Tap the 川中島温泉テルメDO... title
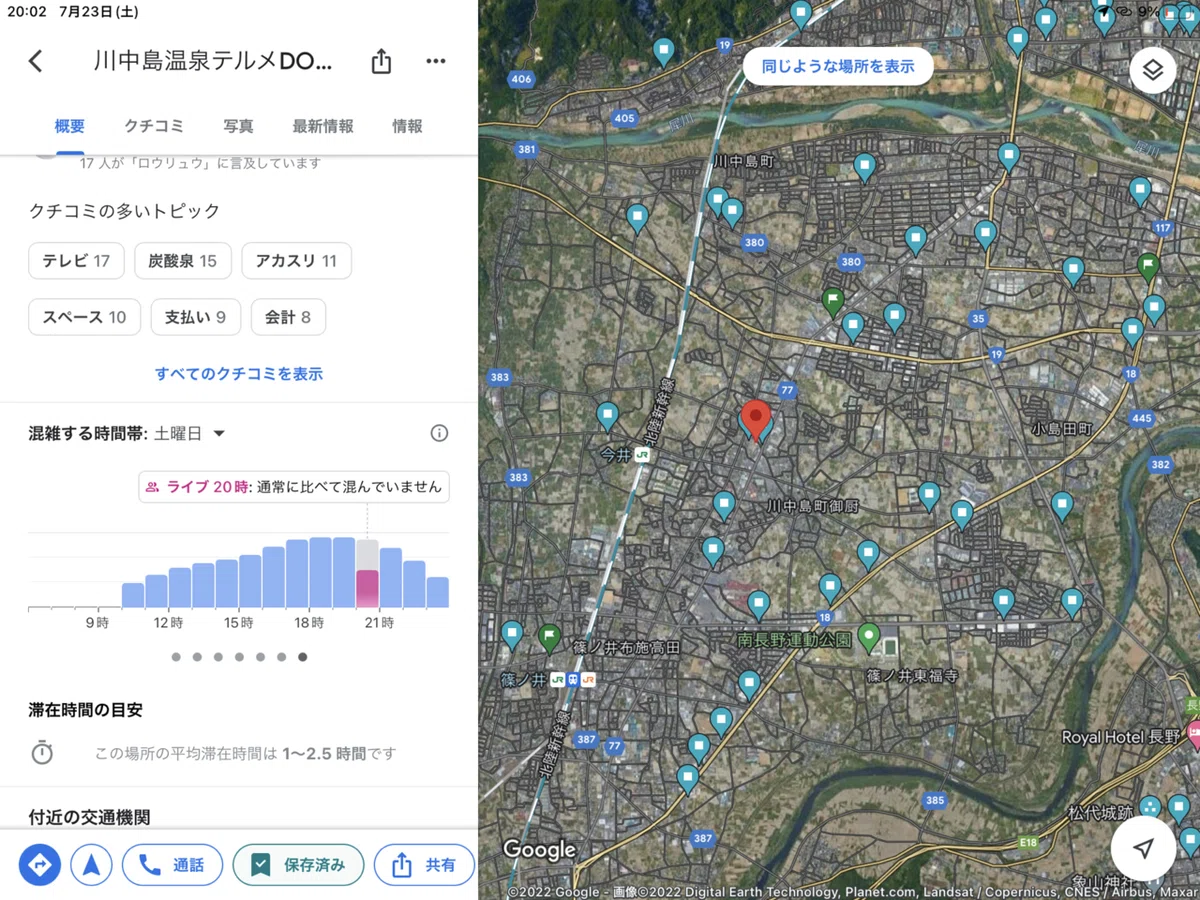 pos(213,61)
